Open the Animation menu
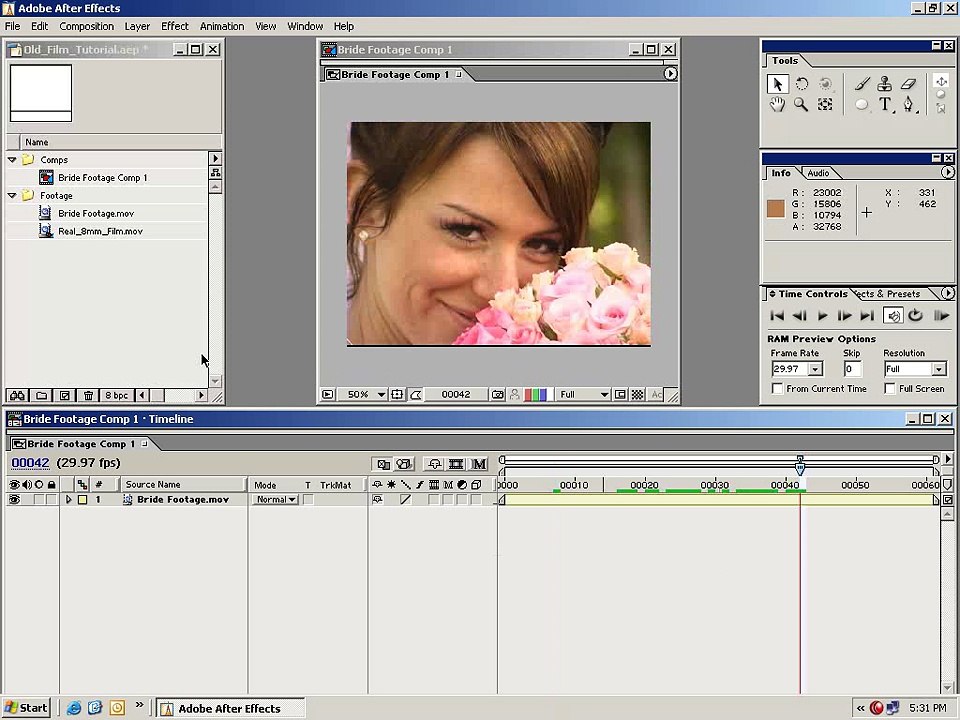This screenshot has width=960, height=720. pos(222,26)
